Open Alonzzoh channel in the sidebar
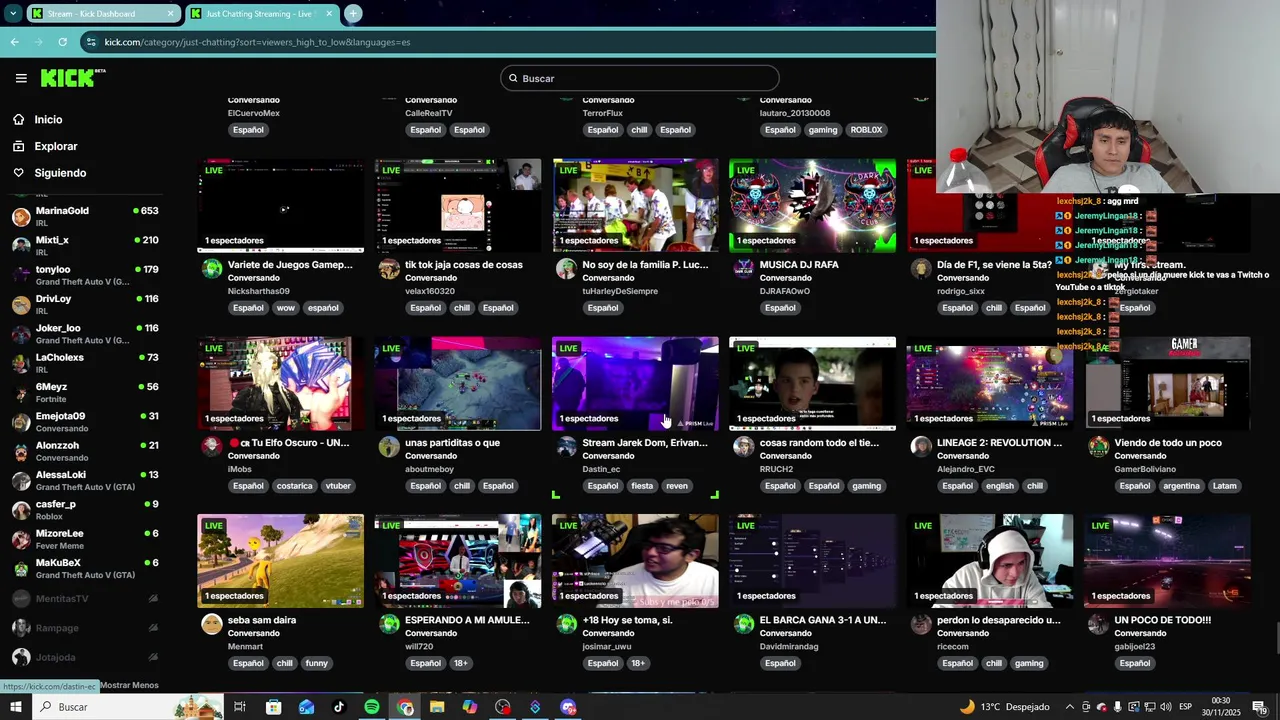Screen dimensions: 1280x720 tap(85, 450)
